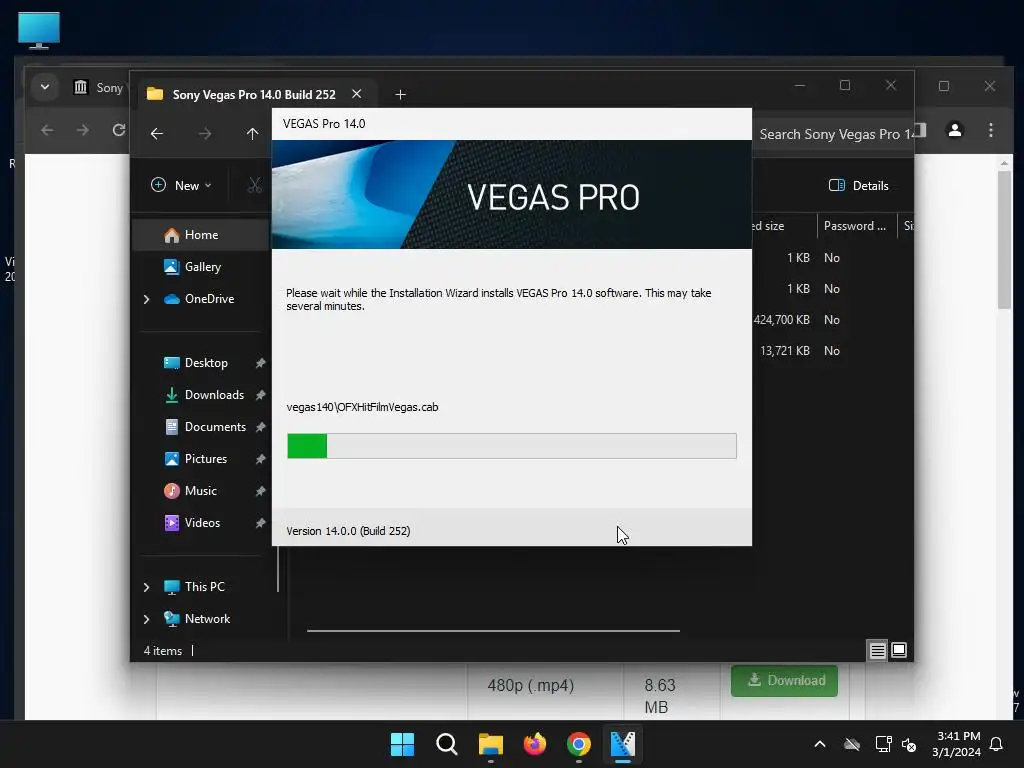Open the VEGAS installer taskbar icon
Screen dimensions: 1024x768
(623, 744)
